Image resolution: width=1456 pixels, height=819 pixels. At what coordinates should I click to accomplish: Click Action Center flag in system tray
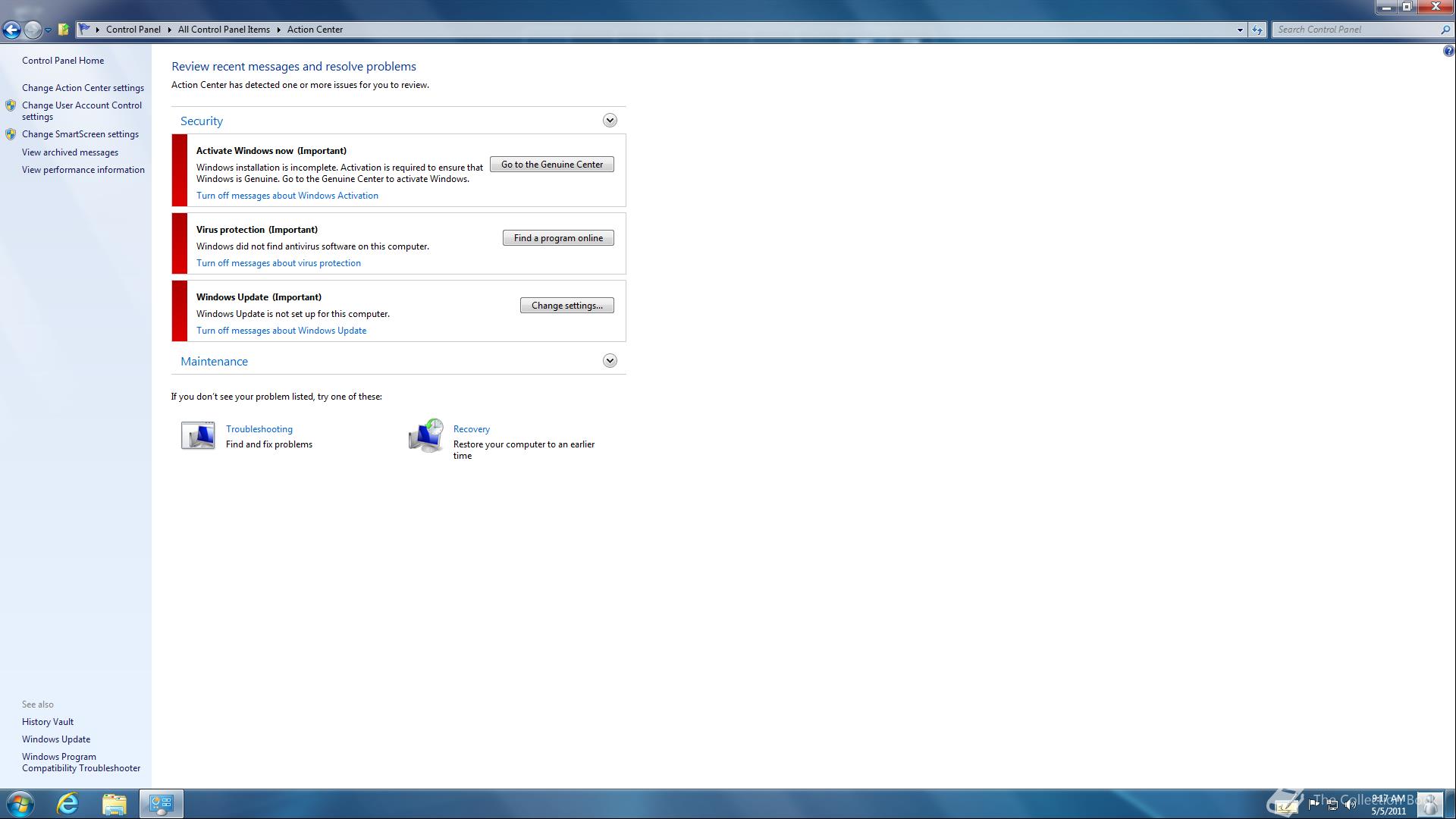(x=1314, y=805)
